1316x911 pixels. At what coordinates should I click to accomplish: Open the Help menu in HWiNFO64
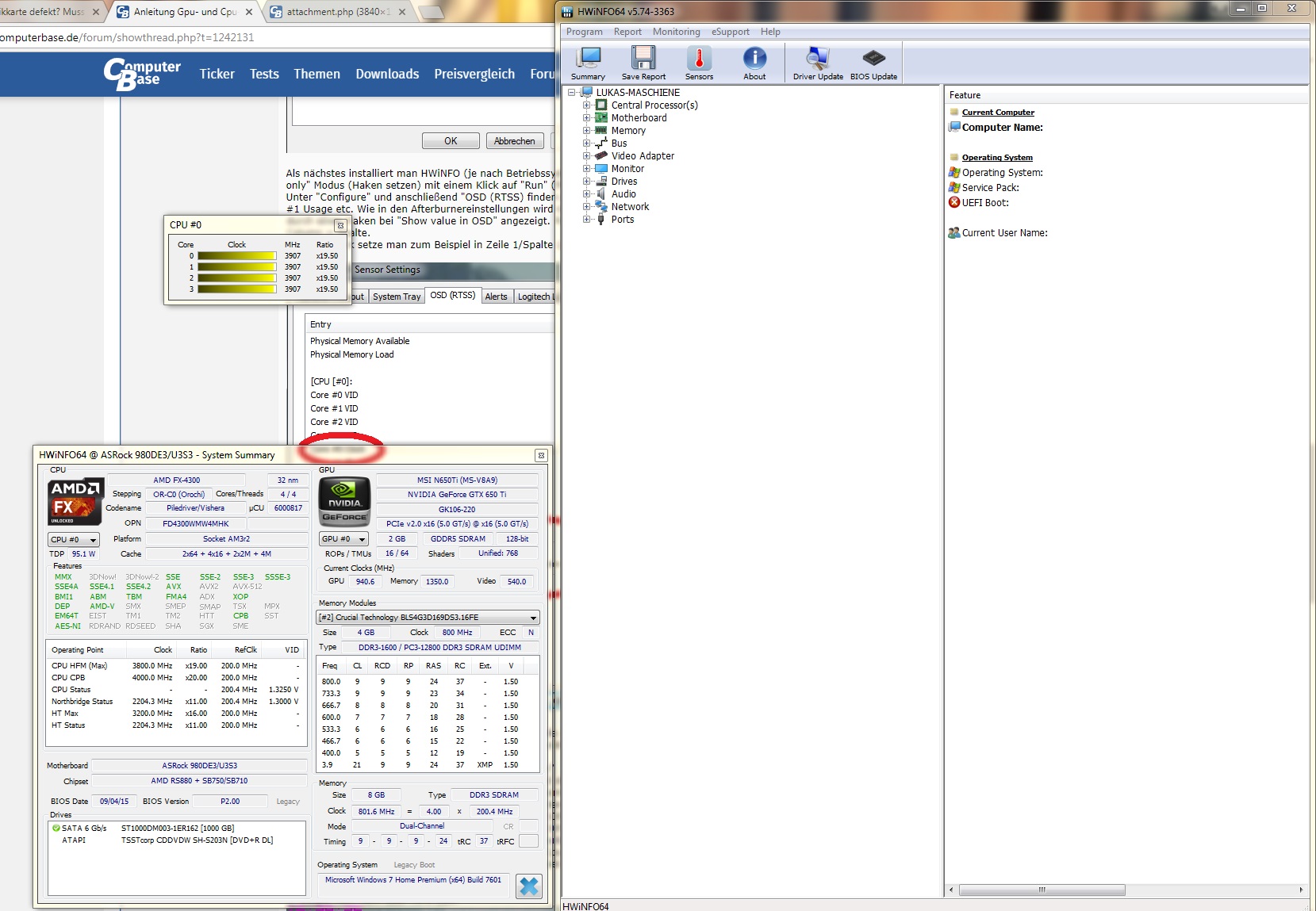pos(770,32)
